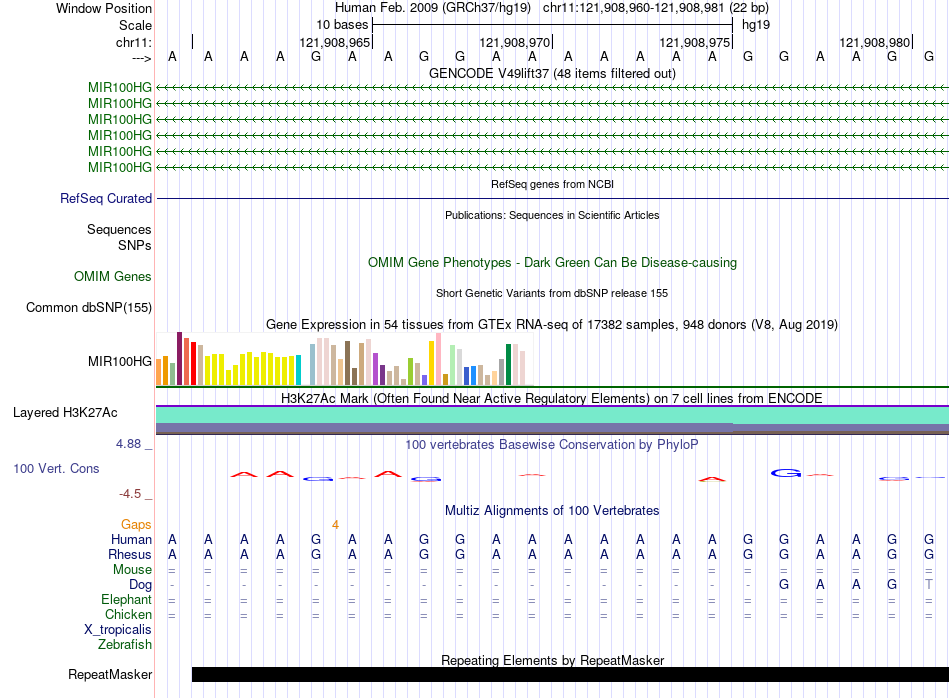
Task: Click position label 121,908,965
Action: (x=334, y=42)
